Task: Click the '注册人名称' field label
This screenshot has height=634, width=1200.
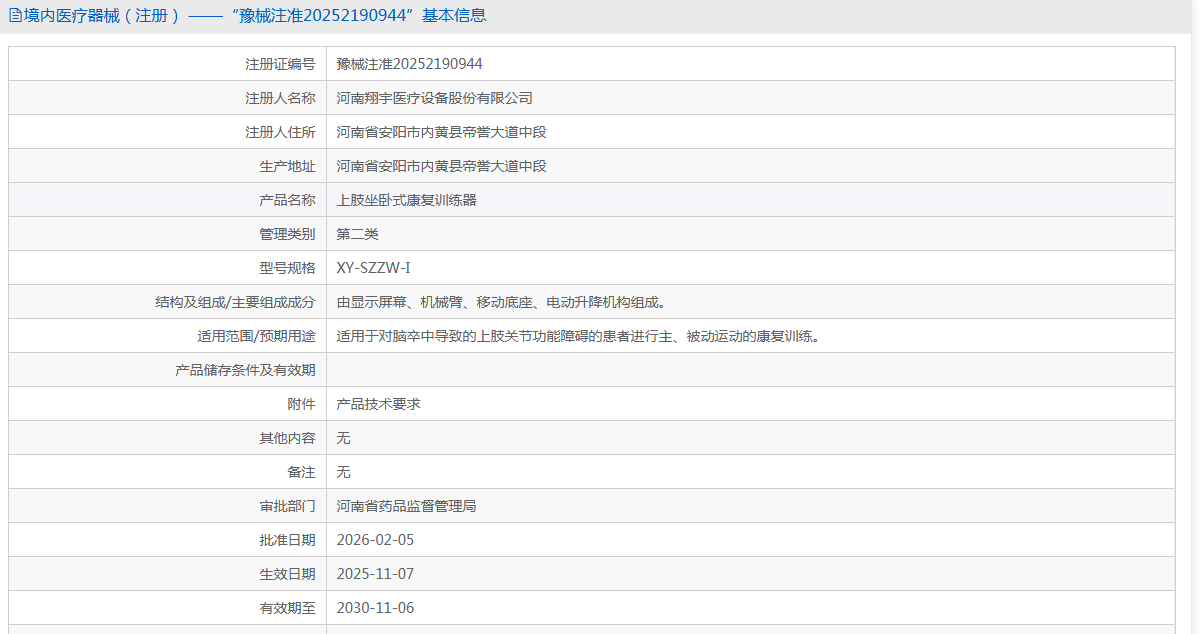Action: tap(281, 98)
